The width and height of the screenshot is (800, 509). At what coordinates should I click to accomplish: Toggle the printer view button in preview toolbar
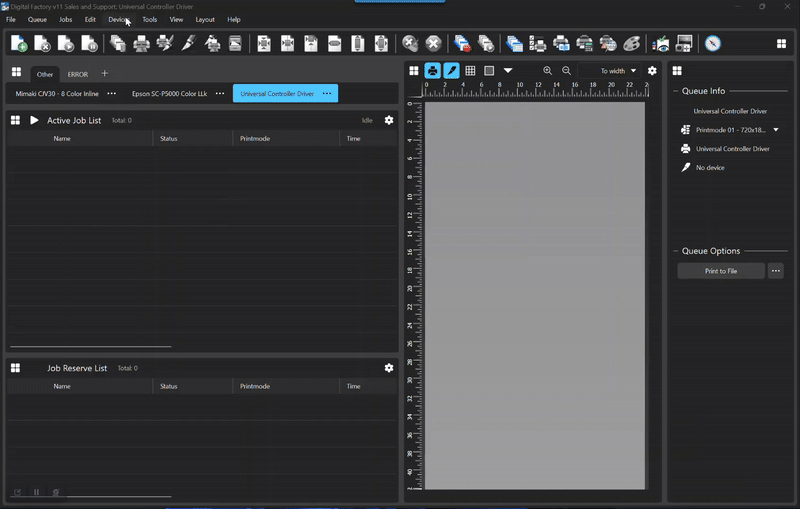point(432,71)
